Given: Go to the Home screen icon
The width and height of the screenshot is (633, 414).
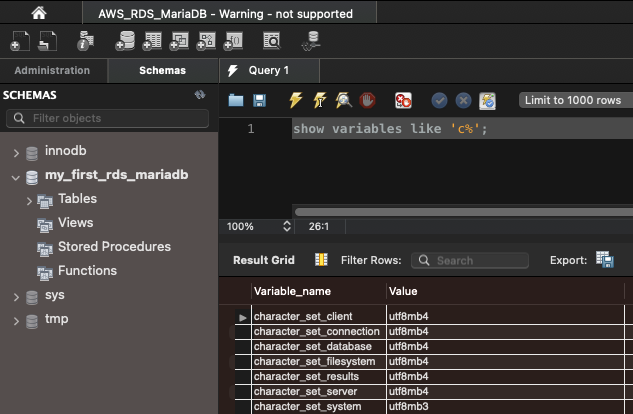Looking at the screenshot, I should click(x=39, y=13).
